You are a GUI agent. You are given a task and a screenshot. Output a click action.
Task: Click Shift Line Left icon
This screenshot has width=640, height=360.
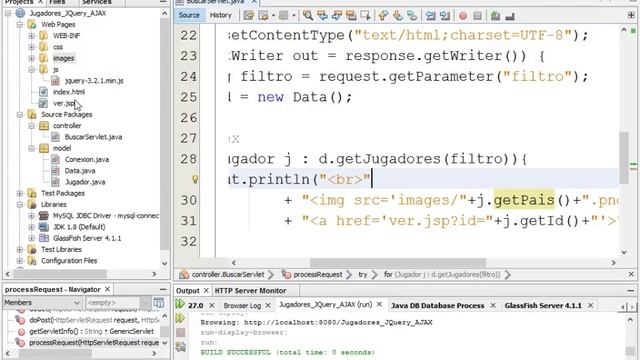(430, 16)
